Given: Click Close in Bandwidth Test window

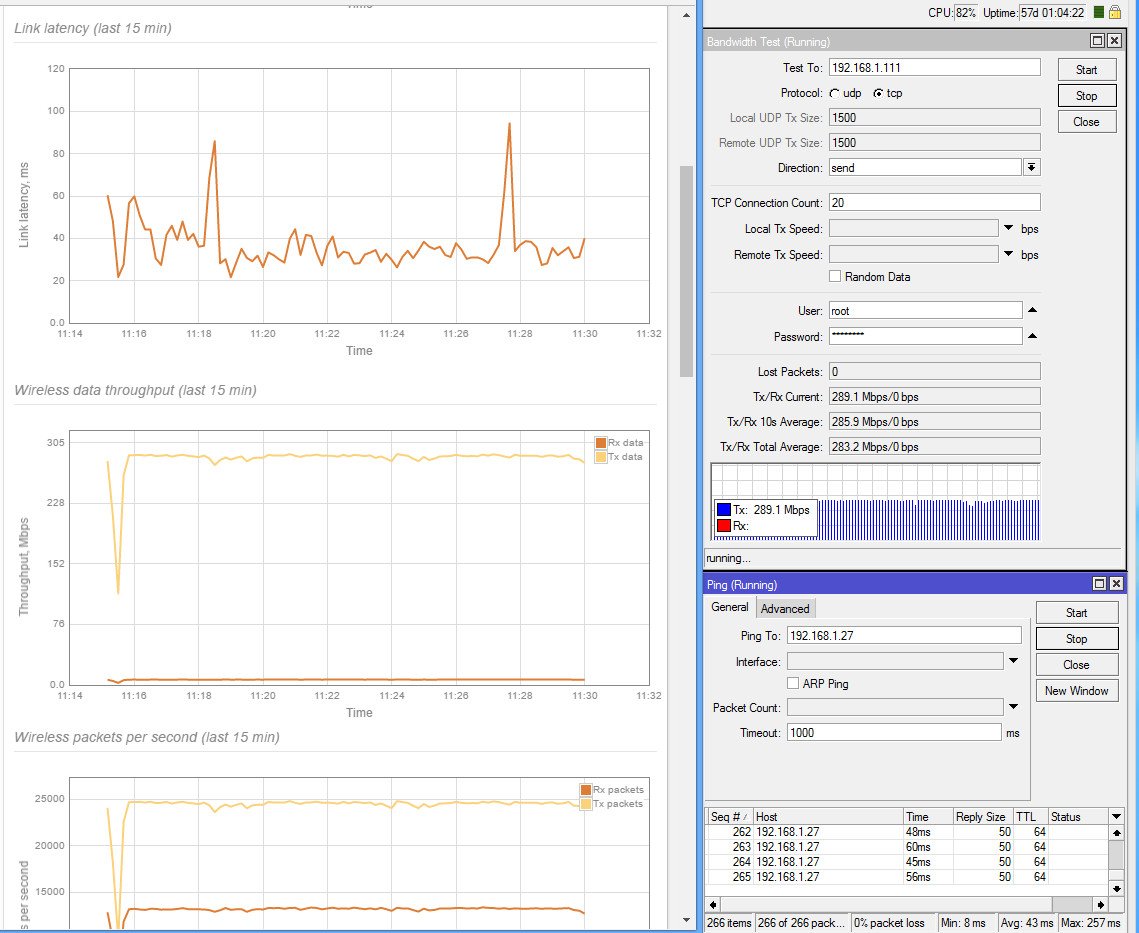Looking at the screenshot, I should [x=1087, y=122].
